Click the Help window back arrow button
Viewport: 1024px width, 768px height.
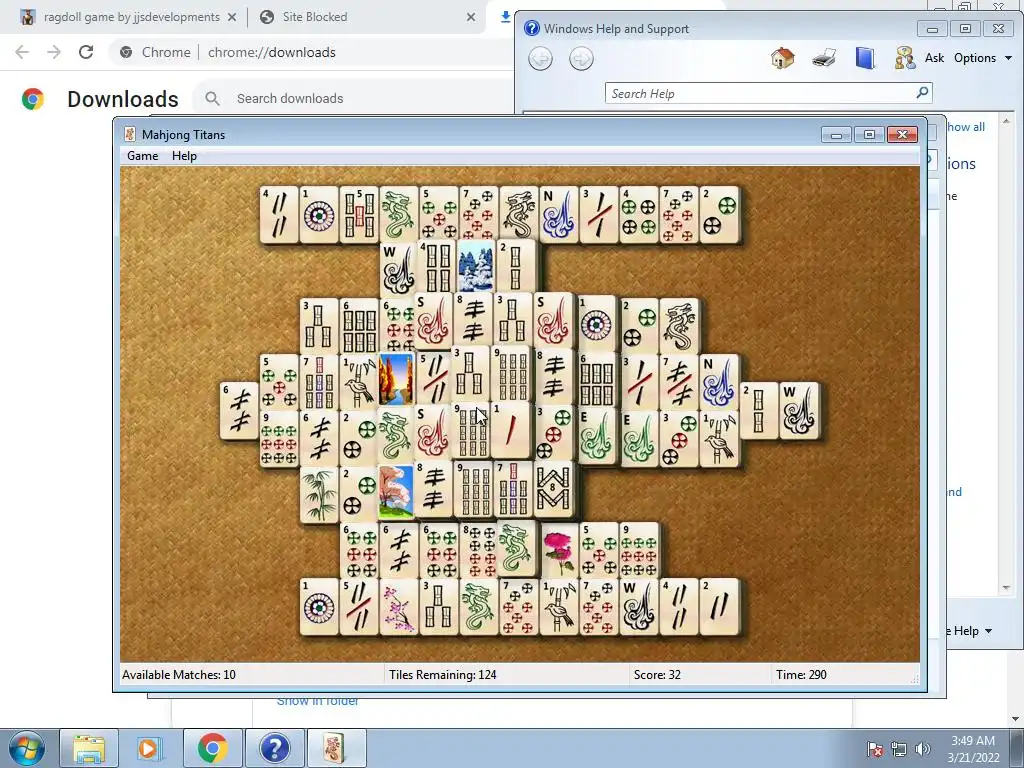[x=540, y=59]
